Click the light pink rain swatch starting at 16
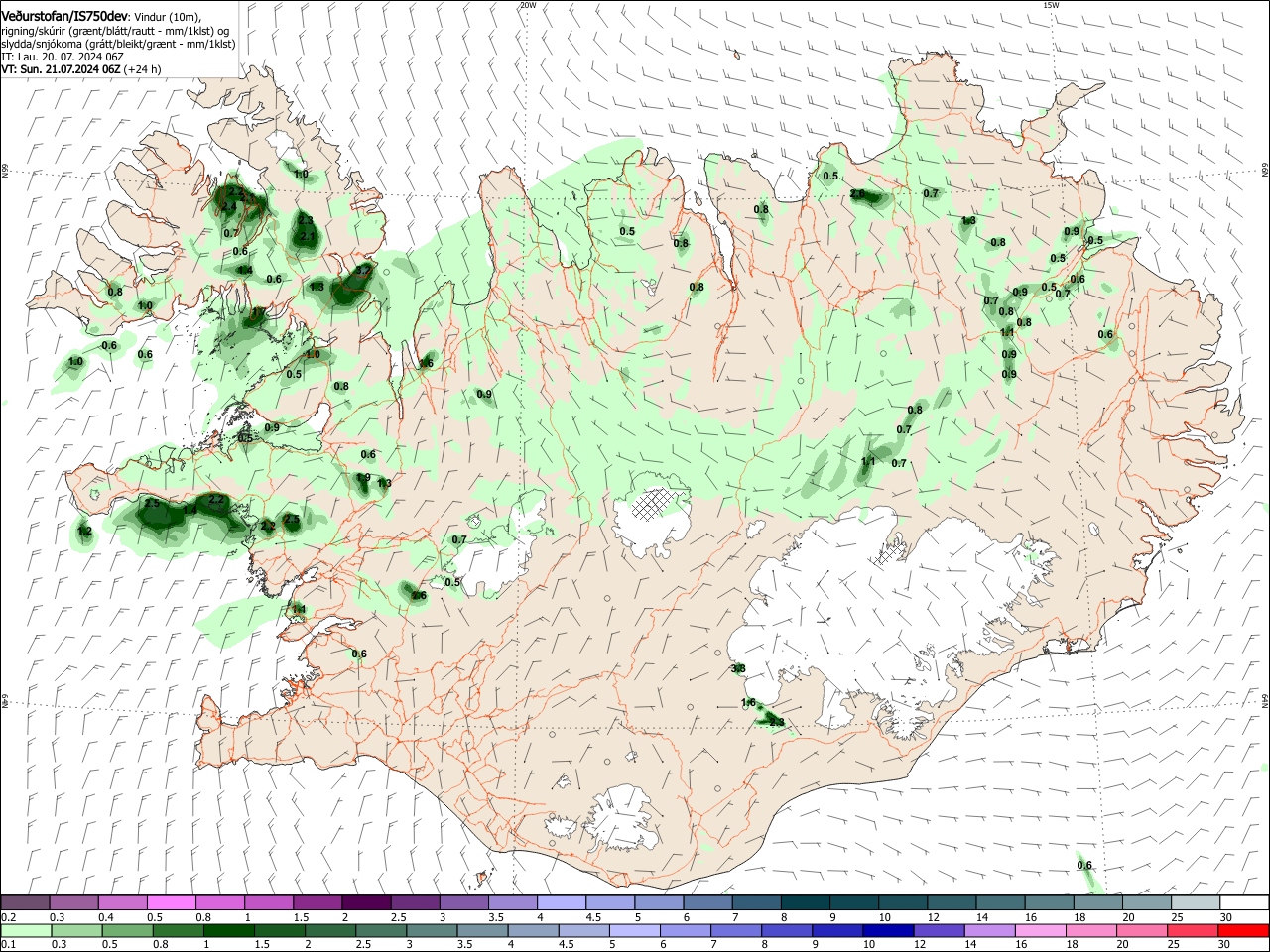Viewport: 1270px width, 952px height. coord(1040,931)
